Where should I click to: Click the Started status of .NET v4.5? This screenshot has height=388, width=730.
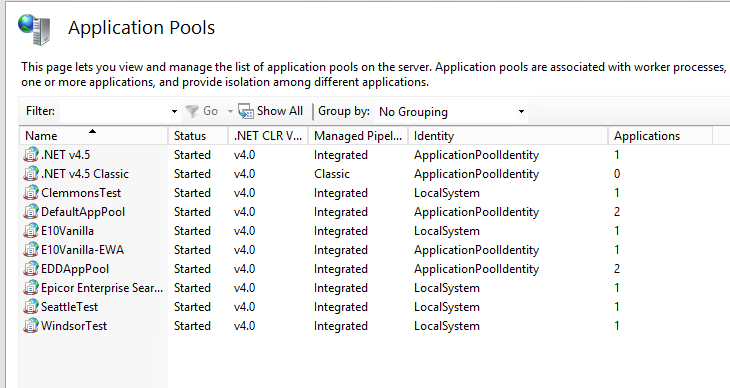pos(192,155)
